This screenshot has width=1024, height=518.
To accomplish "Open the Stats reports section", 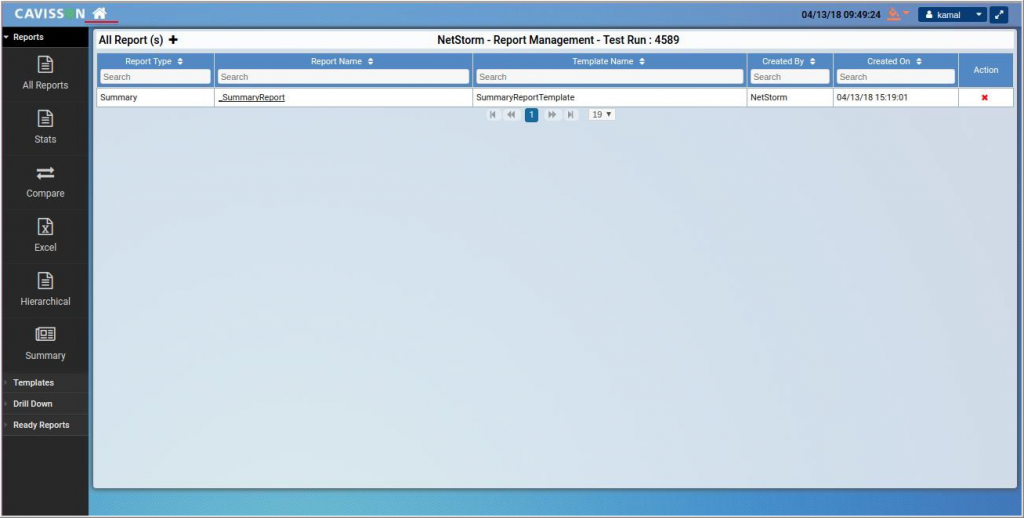I will point(45,128).
